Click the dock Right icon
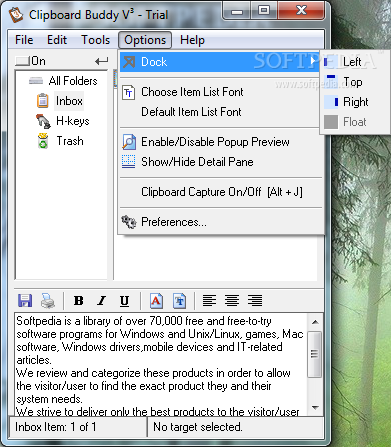391x447 pixels. tap(331, 102)
